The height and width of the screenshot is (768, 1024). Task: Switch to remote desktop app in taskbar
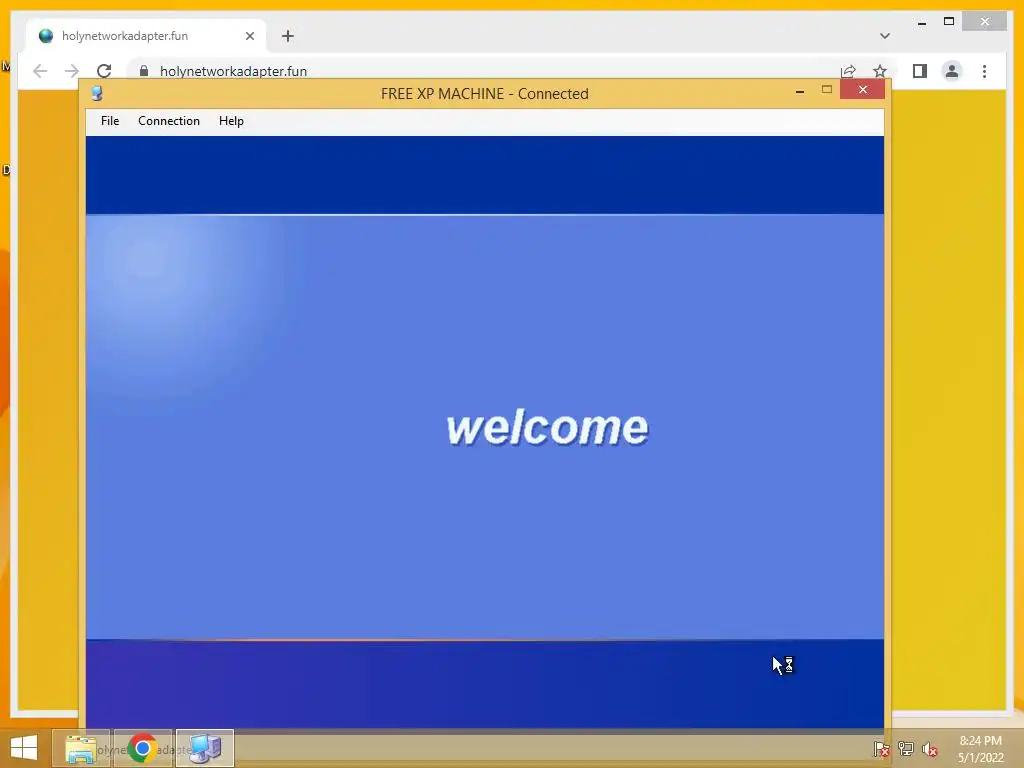tap(205, 748)
